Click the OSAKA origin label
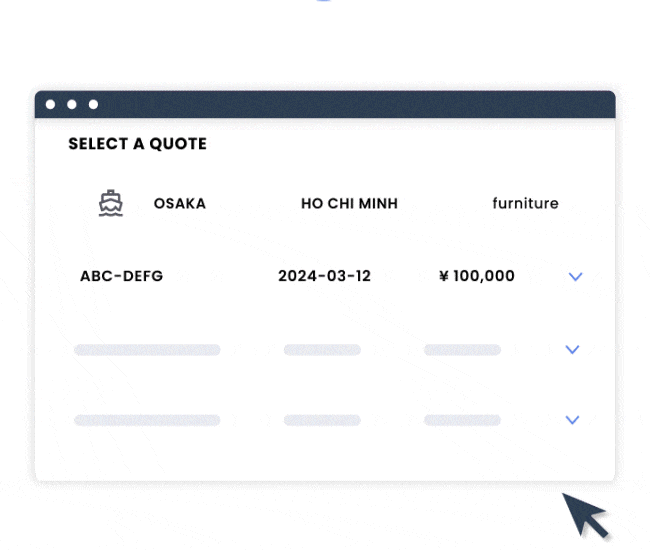Viewport: 650px width, 550px height. point(179,204)
